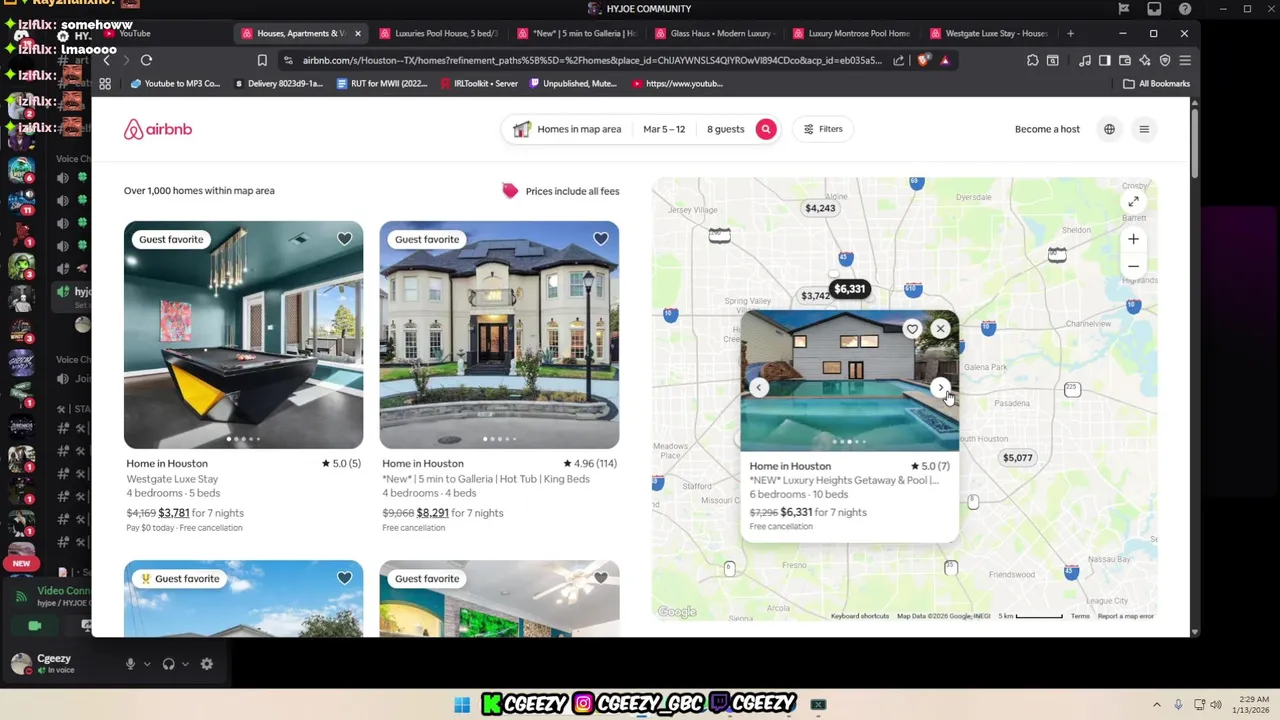
Task: Open the Filters panel
Action: pyautogui.click(x=823, y=129)
